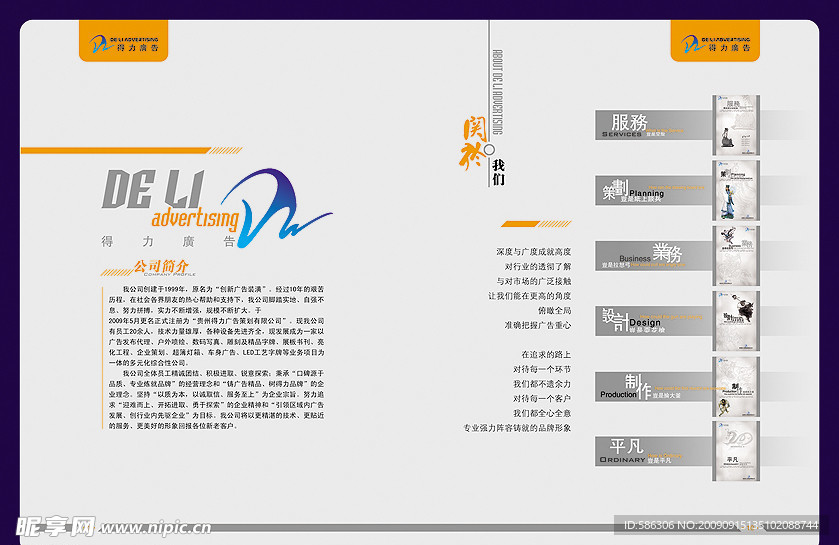Click the large blue swoosh DL logo mark
Screen dimensions: 839x545
tap(276, 208)
